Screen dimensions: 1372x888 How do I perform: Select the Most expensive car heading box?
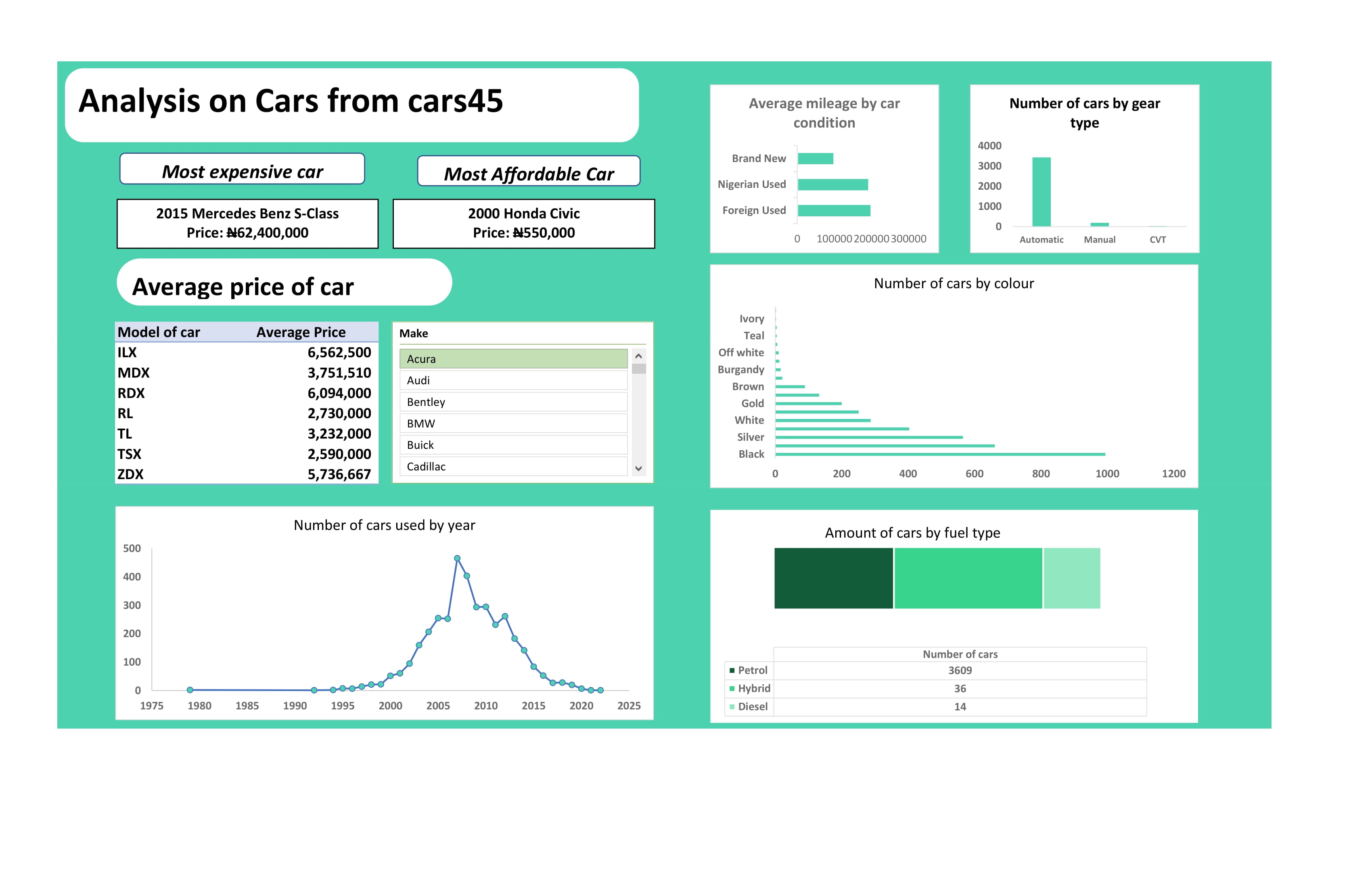(242, 169)
